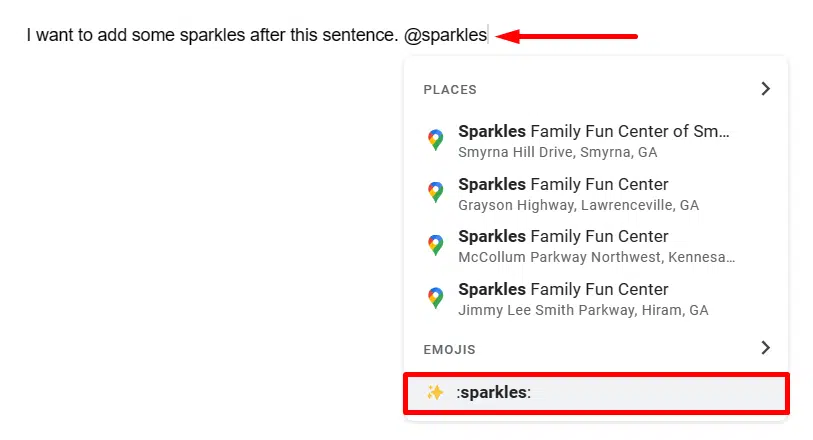This screenshot has height=440, width=813.
Task: Insert the :sparkles: emoji text suggestion
Action: tap(494, 393)
